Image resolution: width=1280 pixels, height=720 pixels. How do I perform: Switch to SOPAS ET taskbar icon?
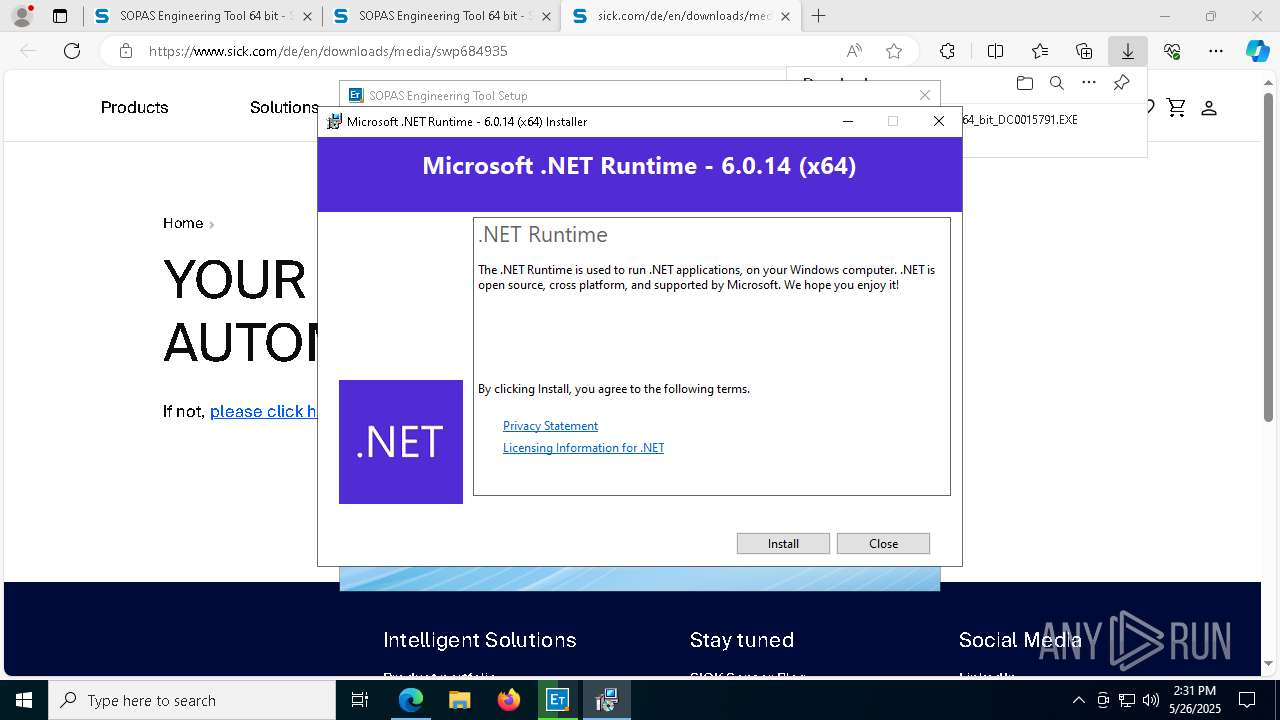(x=557, y=700)
